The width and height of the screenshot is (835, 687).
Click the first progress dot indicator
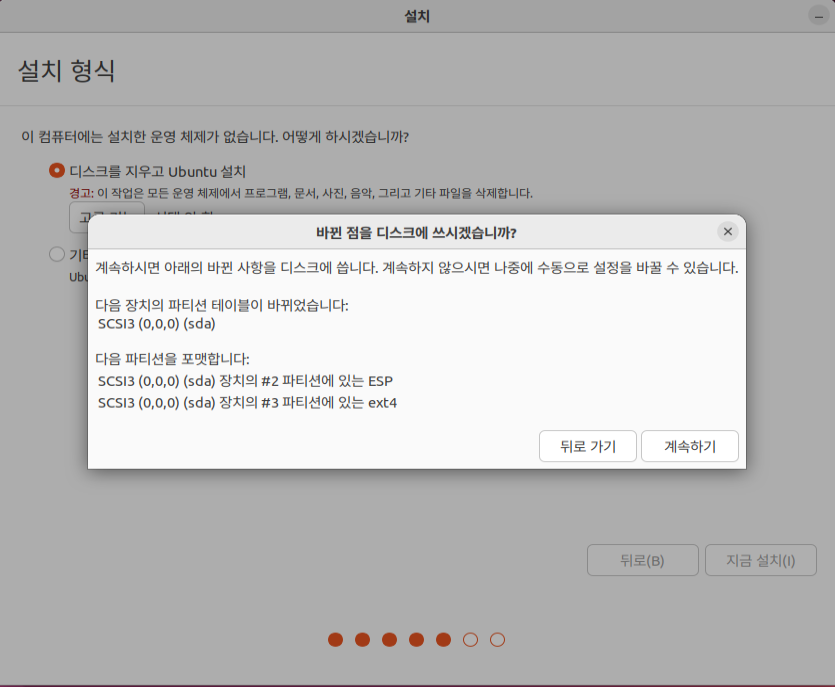(335, 640)
